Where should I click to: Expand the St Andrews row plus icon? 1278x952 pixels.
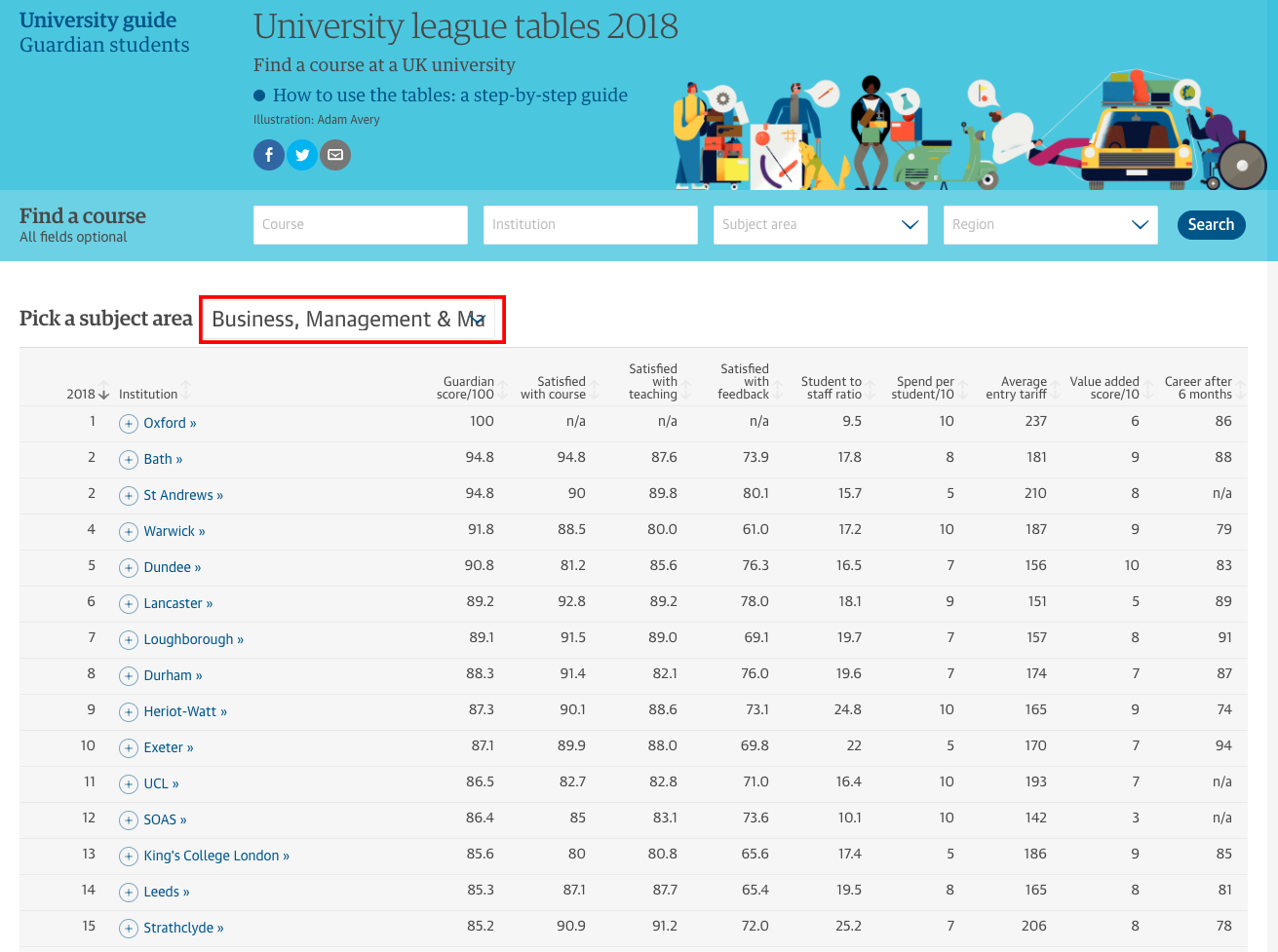pyautogui.click(x=129, y=496)
